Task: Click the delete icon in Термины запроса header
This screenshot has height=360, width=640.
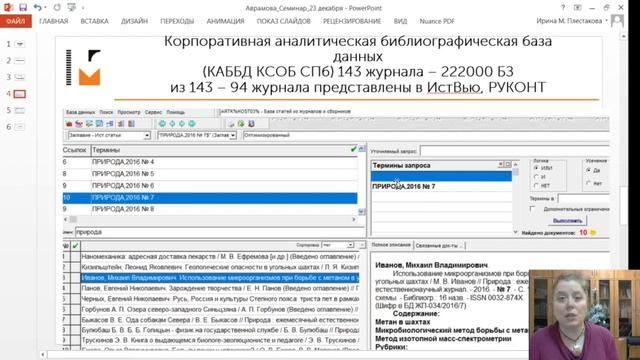Action: 501,164
